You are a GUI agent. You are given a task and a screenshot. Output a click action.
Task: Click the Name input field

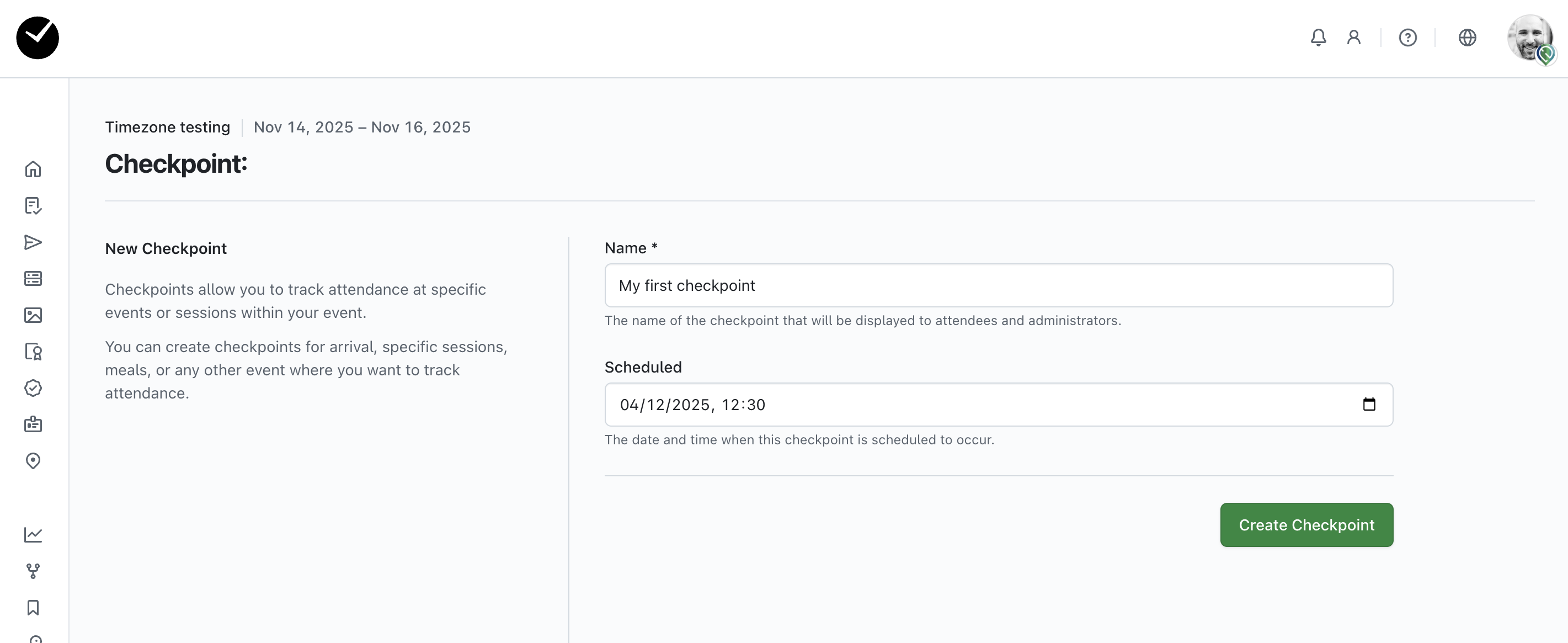(x=998, y=285)
